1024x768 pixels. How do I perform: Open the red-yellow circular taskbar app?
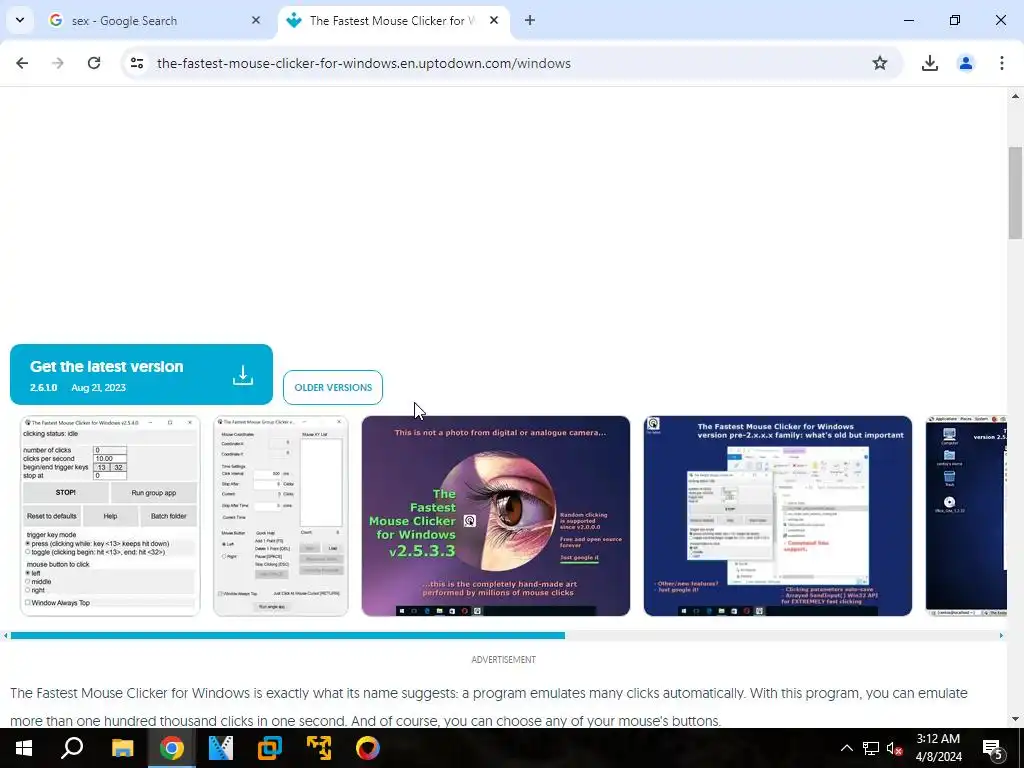[x=368, y=748]
